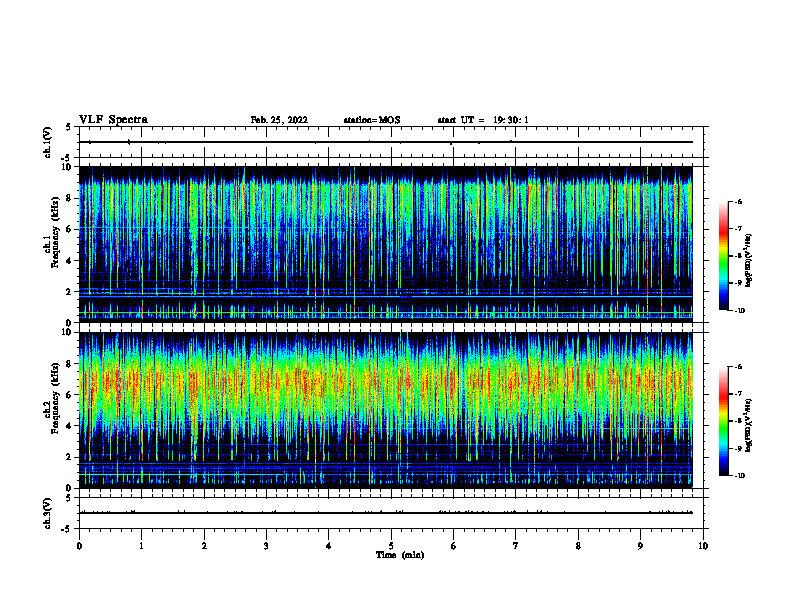Click the "6" kHz tick of ch.2 frequency axis
This screenshot has width=792, height=612.
[70, 395]
